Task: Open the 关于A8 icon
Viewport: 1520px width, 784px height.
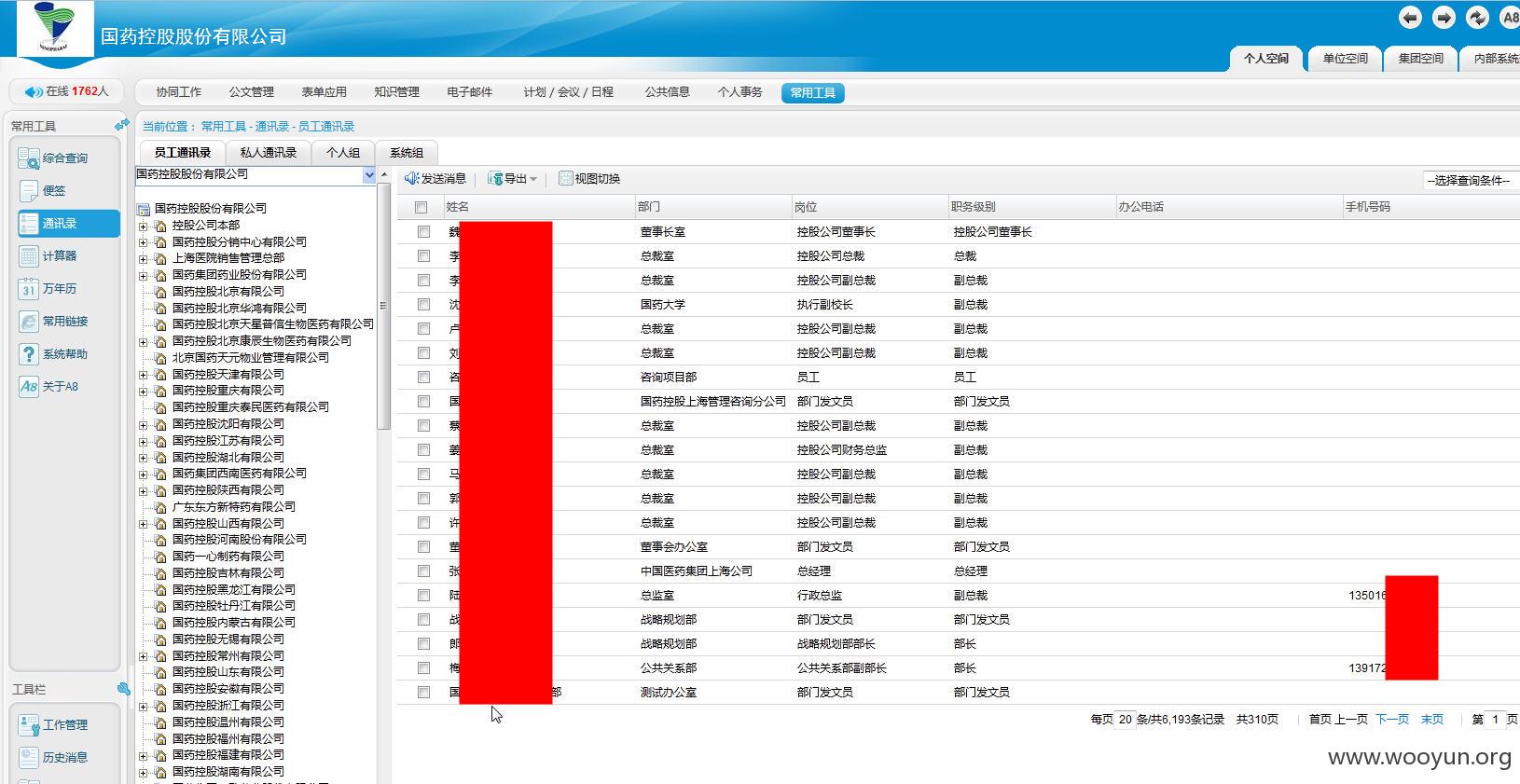Action: point(29,387)
